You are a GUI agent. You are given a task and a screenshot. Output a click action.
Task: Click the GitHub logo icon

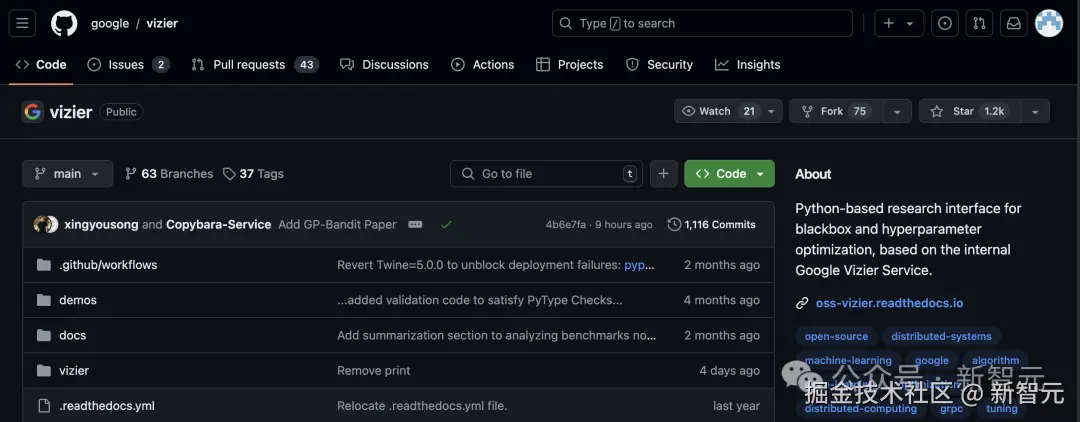coord(64,23)
